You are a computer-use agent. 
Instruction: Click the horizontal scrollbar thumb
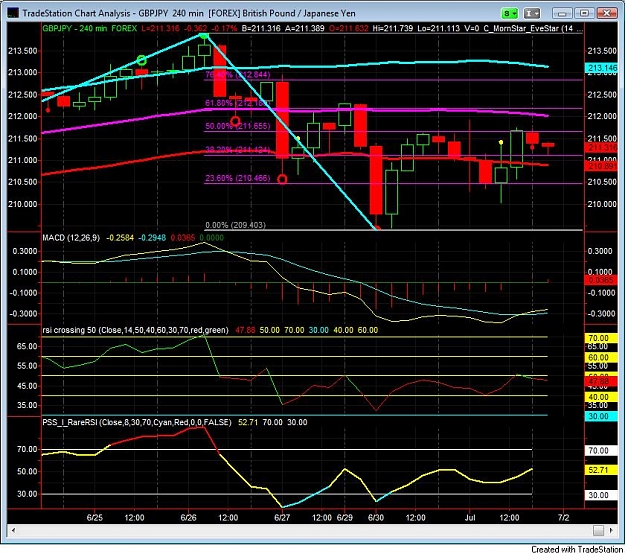pyautogui.click(x=598, y=530)
